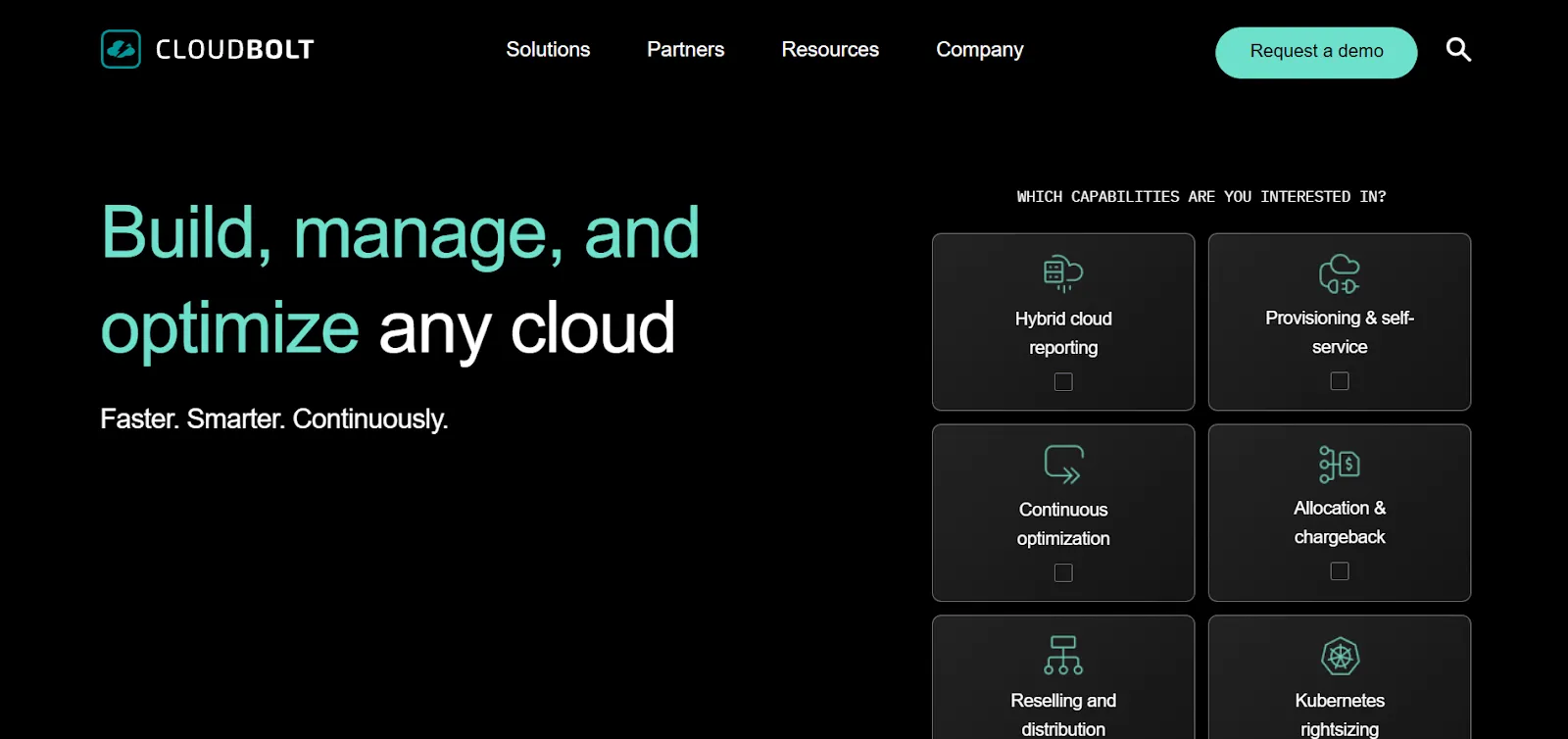Click the 'Faster. Smarter. Continuously.' tagline

point(274,419)
